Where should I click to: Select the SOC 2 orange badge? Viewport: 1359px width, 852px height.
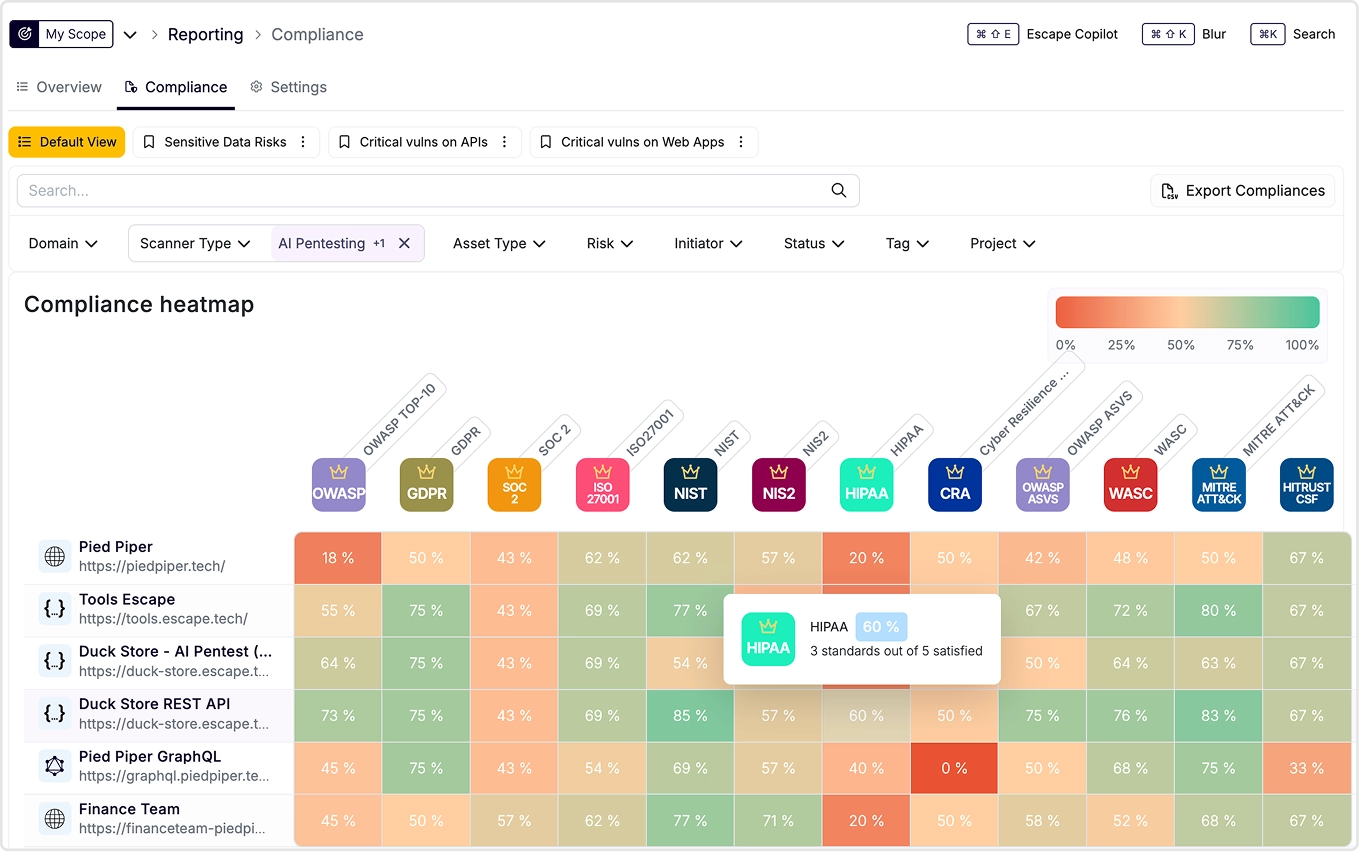(514, 485)
